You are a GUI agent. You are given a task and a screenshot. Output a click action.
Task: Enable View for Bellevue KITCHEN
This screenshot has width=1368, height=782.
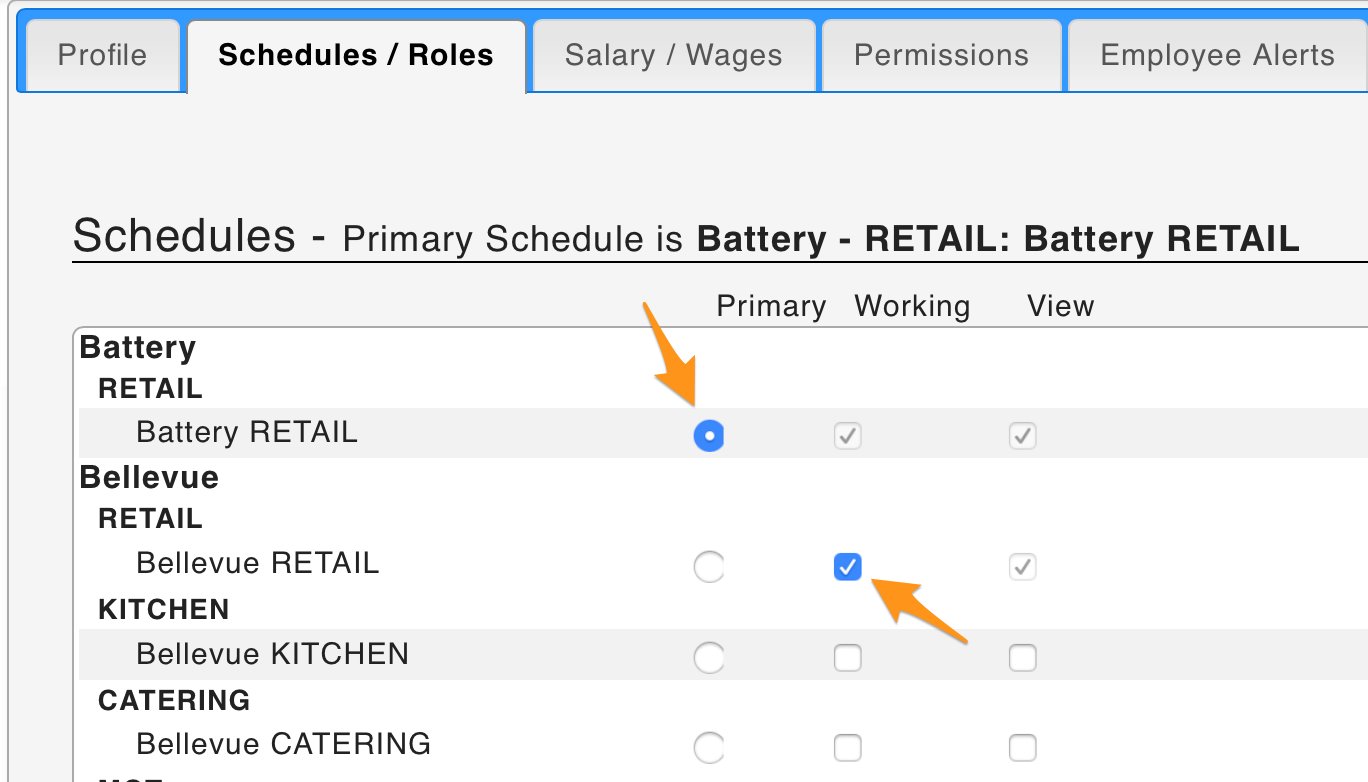coord(1022,657)
